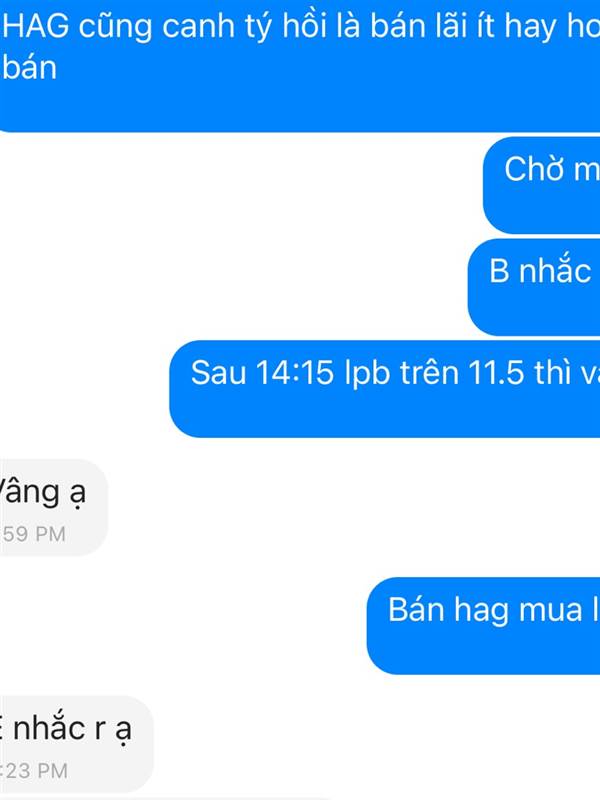Click the word 'nhắc' in the grey received bubble
The image size is (600, 800).
point(49,727)
